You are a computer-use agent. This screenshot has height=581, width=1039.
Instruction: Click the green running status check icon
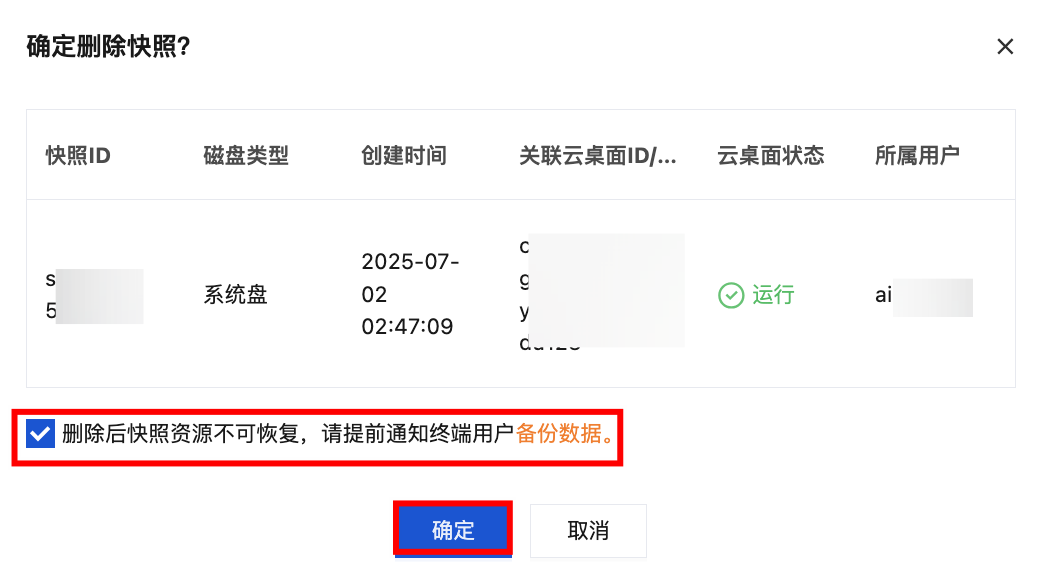tap(732, 295)
